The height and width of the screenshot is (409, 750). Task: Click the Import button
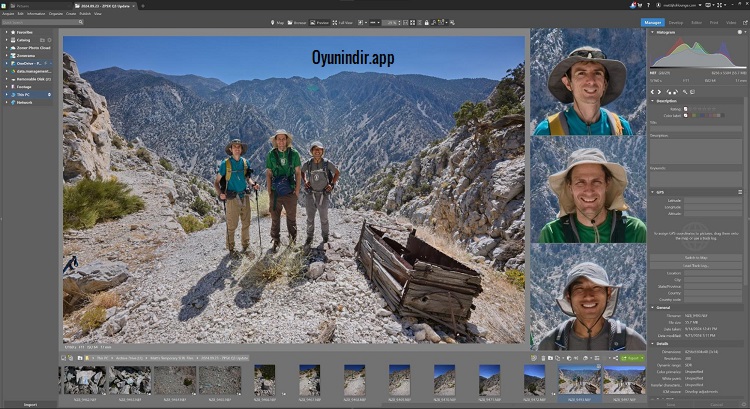tap(30, 405)
